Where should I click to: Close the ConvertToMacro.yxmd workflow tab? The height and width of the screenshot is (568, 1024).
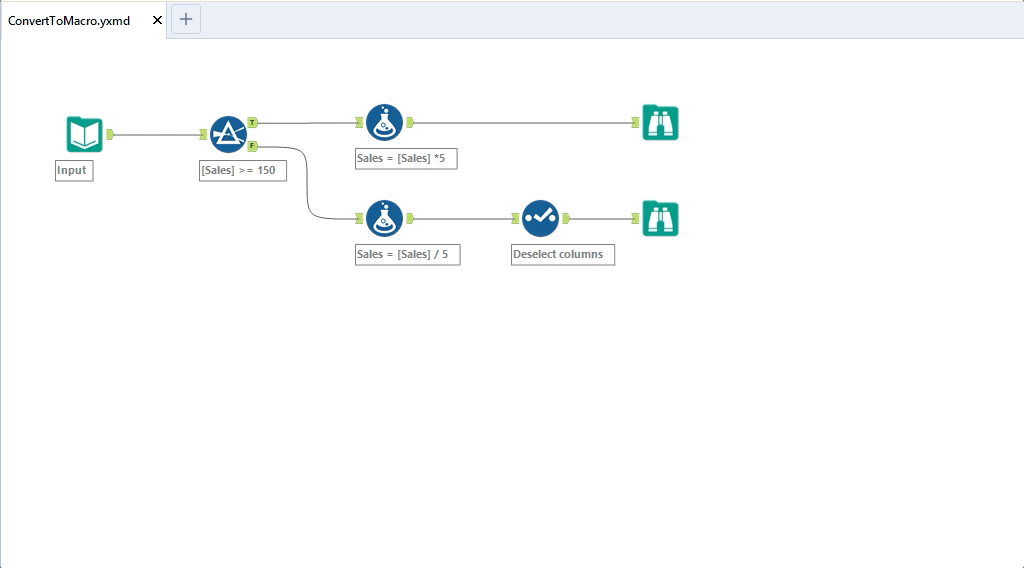pos(157,20)
